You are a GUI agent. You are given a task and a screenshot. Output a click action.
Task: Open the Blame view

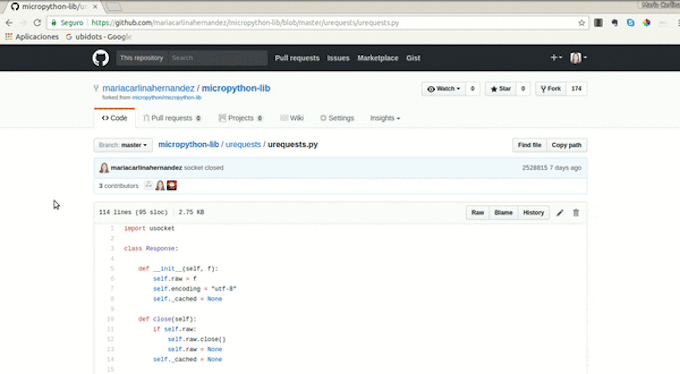pos(503,213)
